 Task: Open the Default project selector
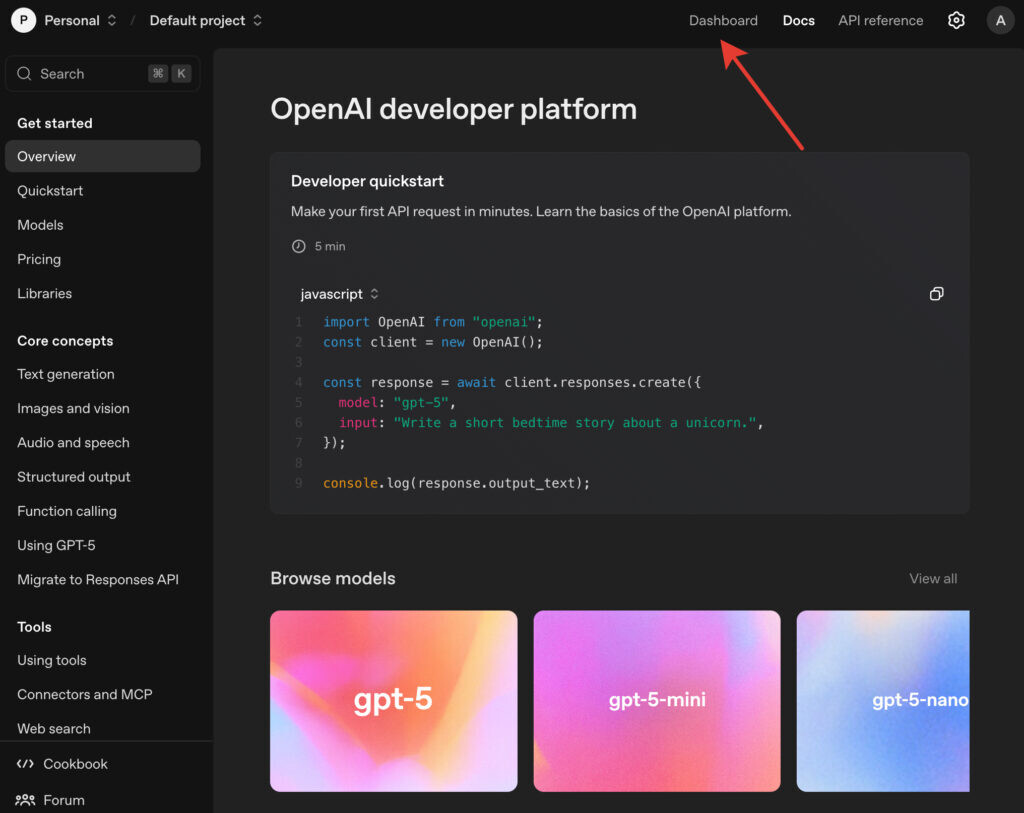[x=206, y=20]
